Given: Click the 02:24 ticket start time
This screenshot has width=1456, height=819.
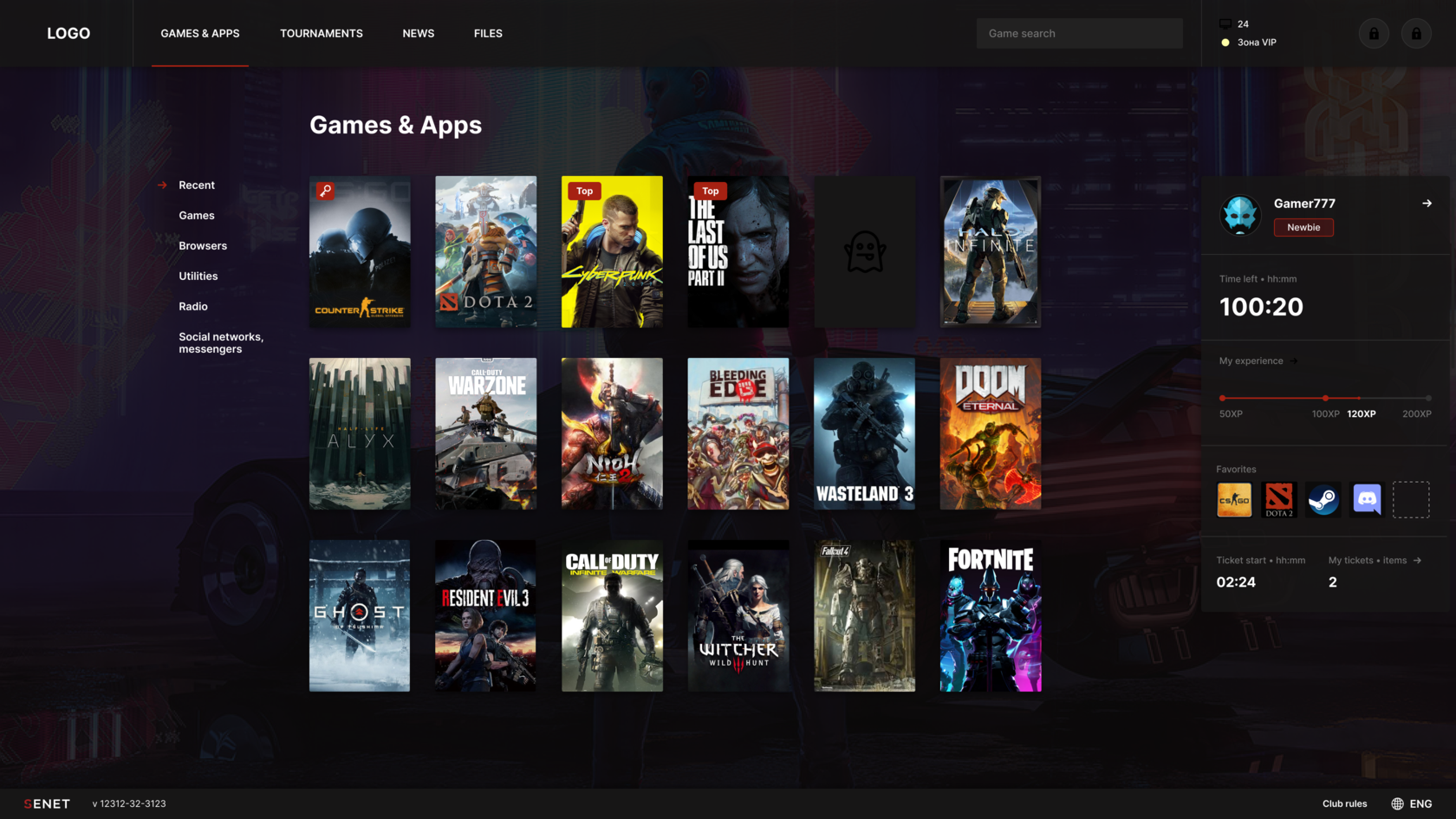Looking at the screenshot, I should 1236,582.
